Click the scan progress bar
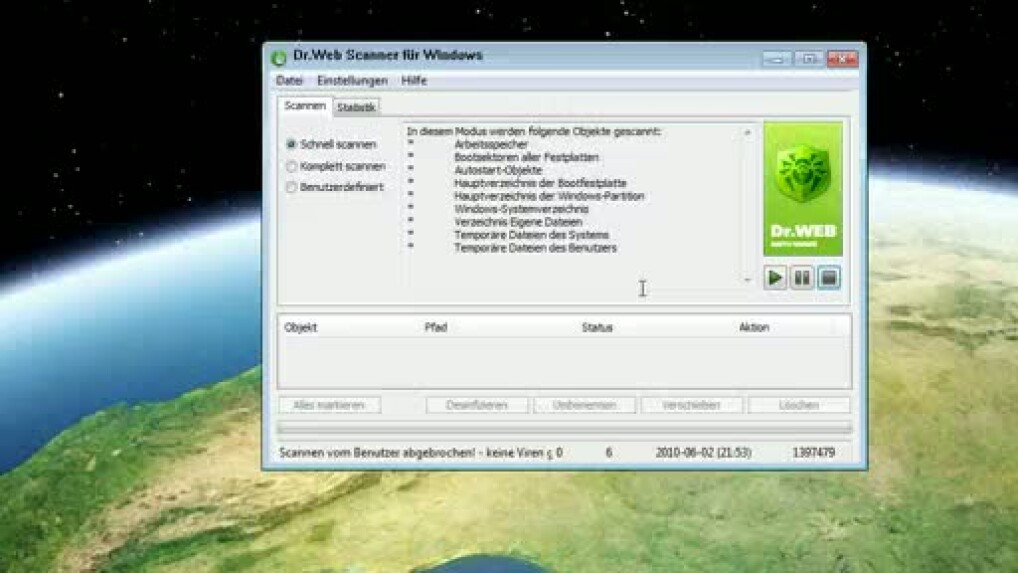 (564, 428)
